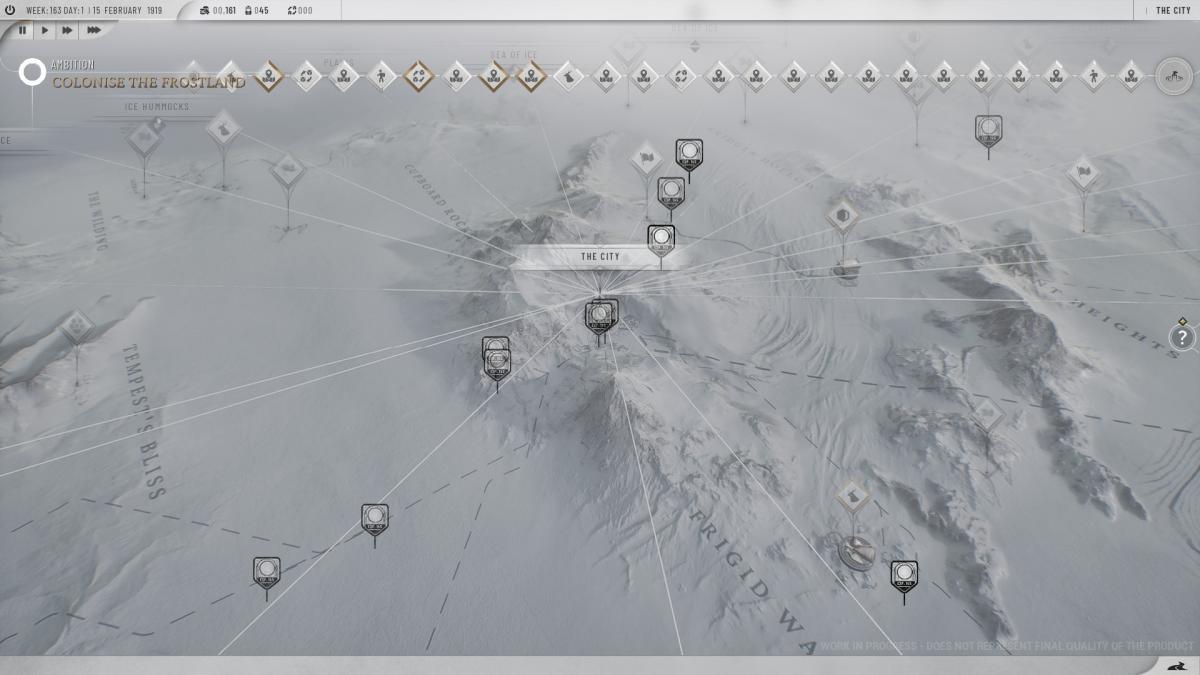Viewport: 1200px width, 675px height.
Task: Select the expedition marker beside the compass site
Action: pos(904,578)
